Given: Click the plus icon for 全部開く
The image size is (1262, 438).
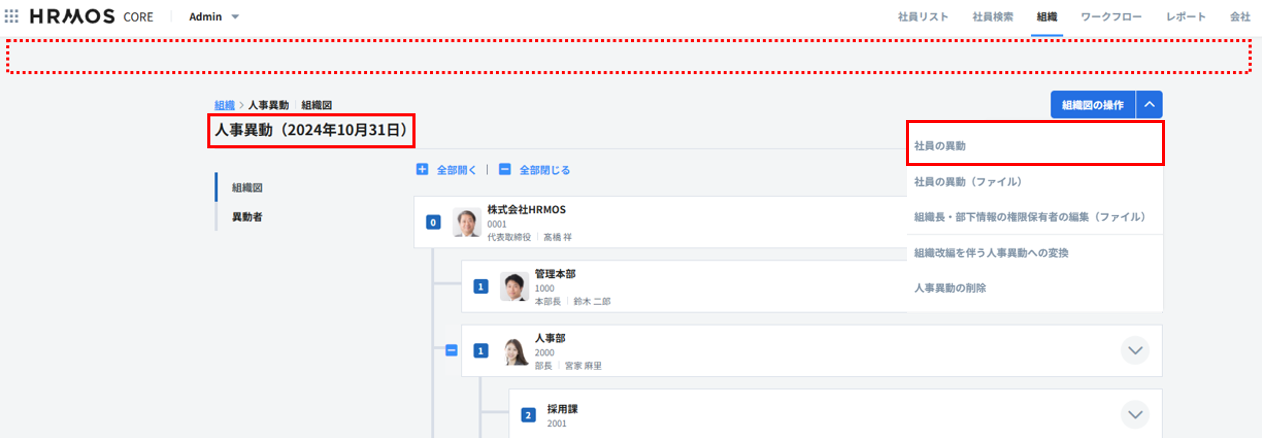Looking at the screenshot, I should tap(422, 170).
